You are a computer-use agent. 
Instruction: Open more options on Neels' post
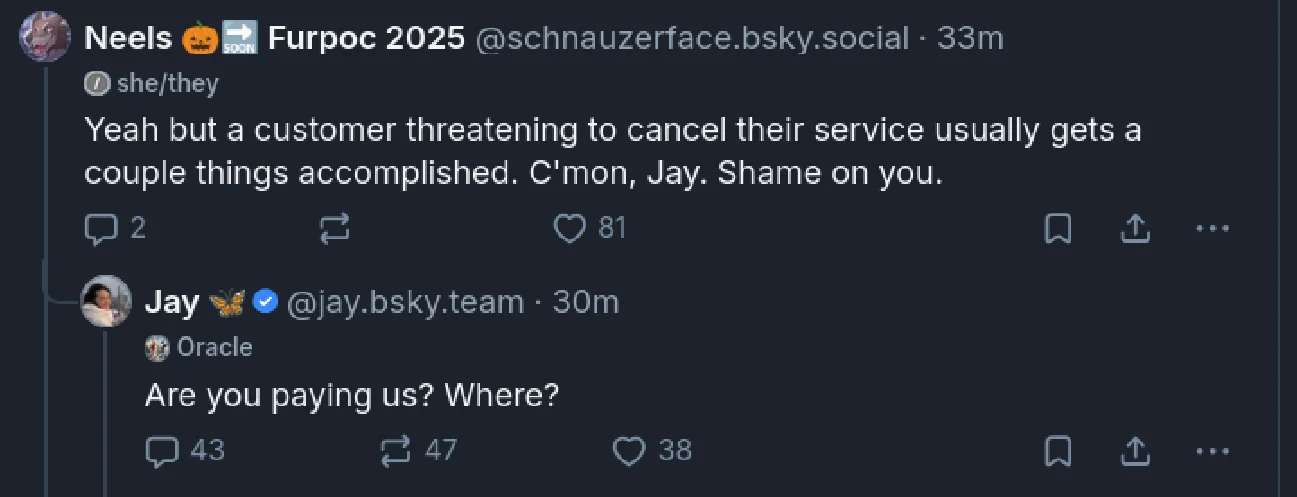(x=1212, y=229)
